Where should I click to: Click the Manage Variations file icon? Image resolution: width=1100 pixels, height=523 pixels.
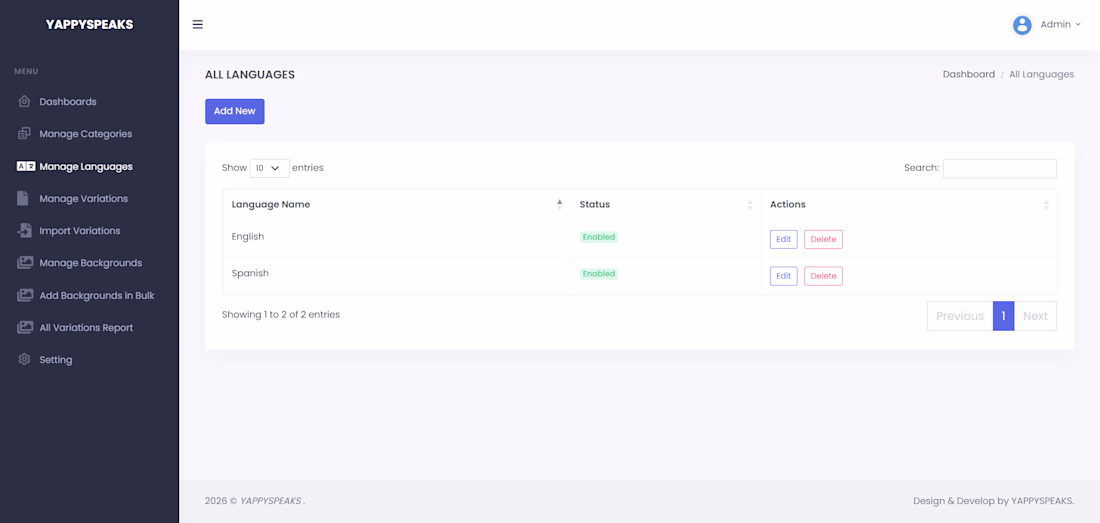point(23,198)
